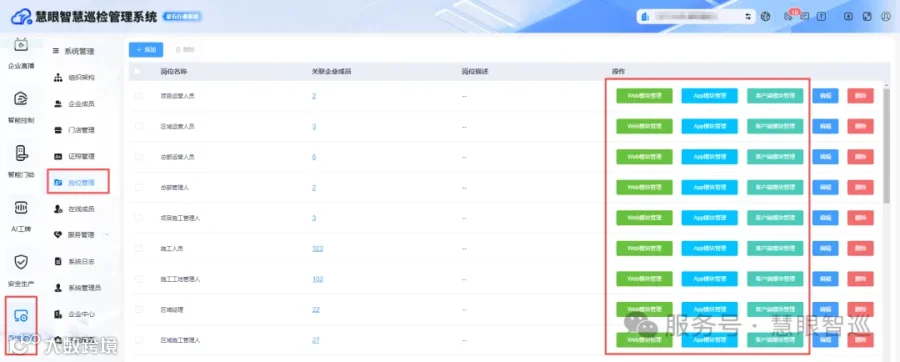Open the 企业直播 module icon
This screenshot has height=362, width=900.
click(21, 45)
